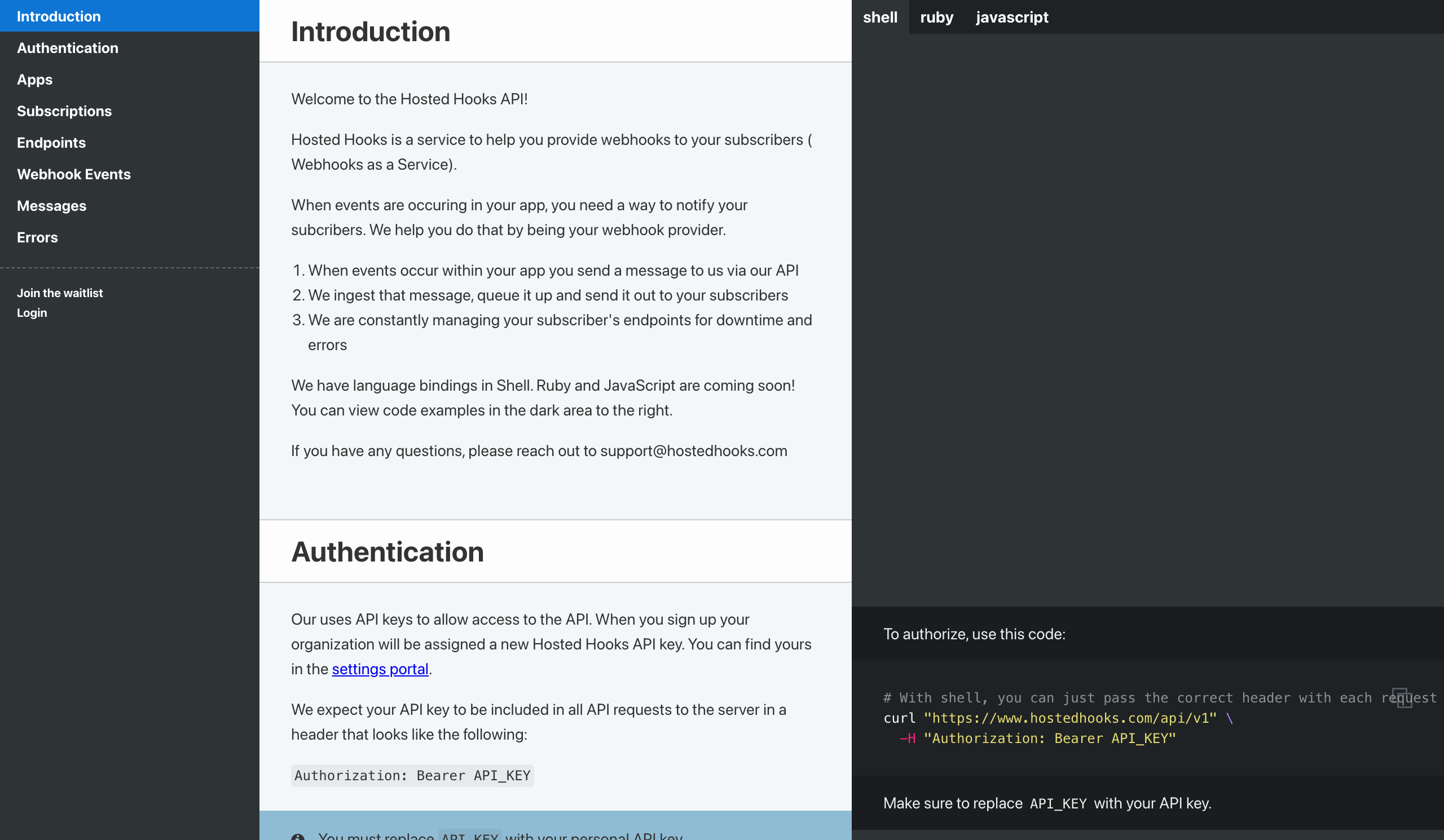Click list item "When events occur within your app"
1444x840 pixels.
553,270
